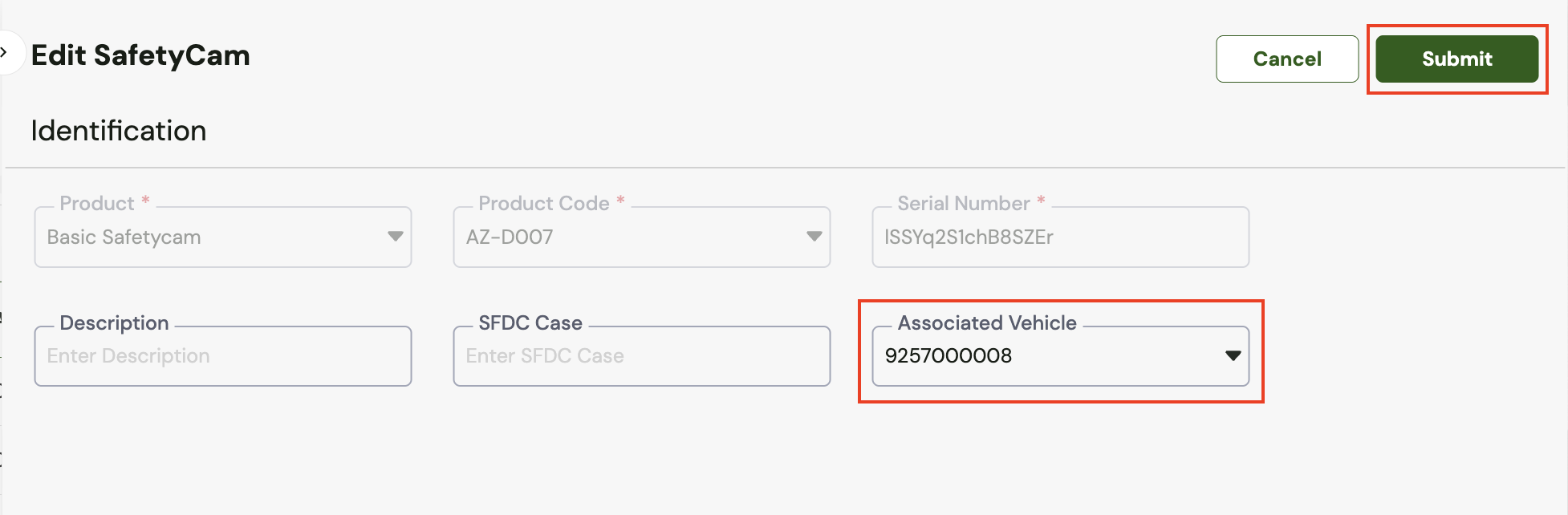Click the Identification section heading
The height and width of the screenshot is (515, 1568).
pos(119,131)
